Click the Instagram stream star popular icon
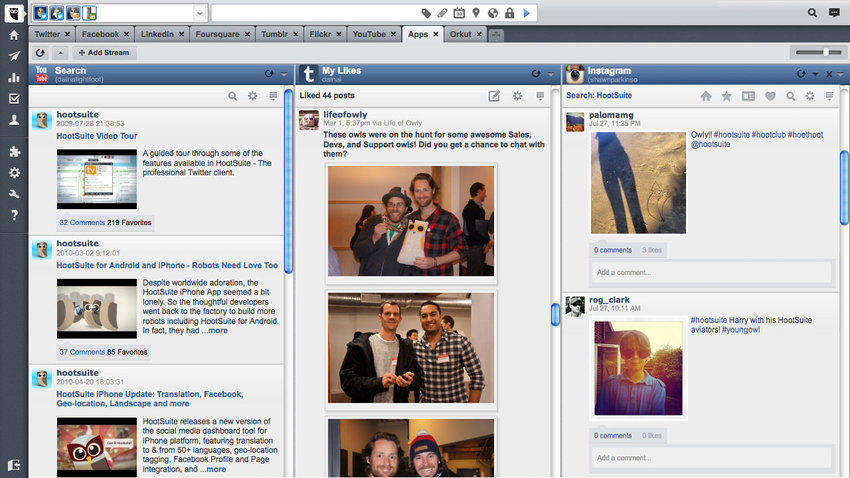The image size is (850, 478). [x=727, y=96]
